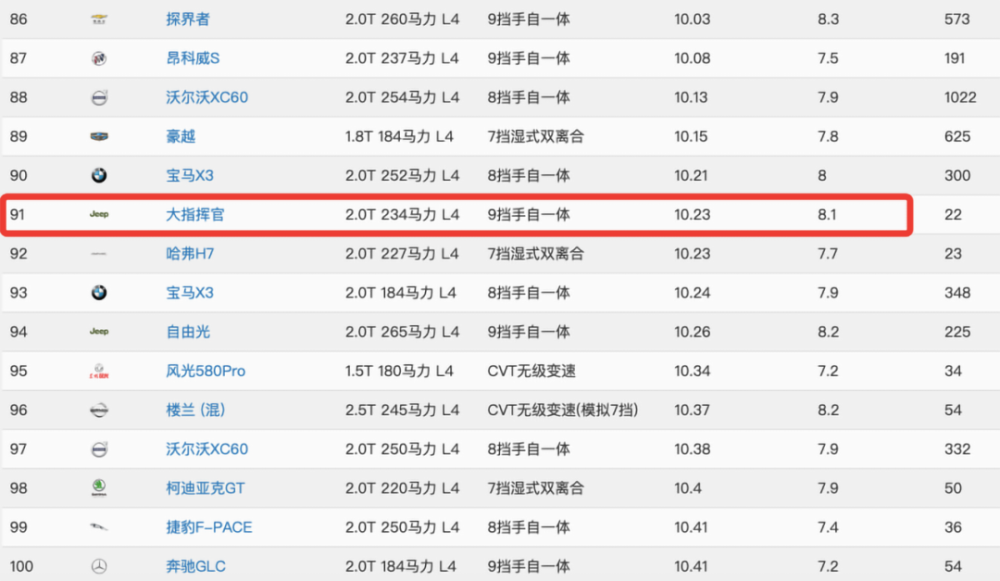The height and width of the screenshot is (581, 1000).
Task: Open the 豪越 model link
Action: 180,136
